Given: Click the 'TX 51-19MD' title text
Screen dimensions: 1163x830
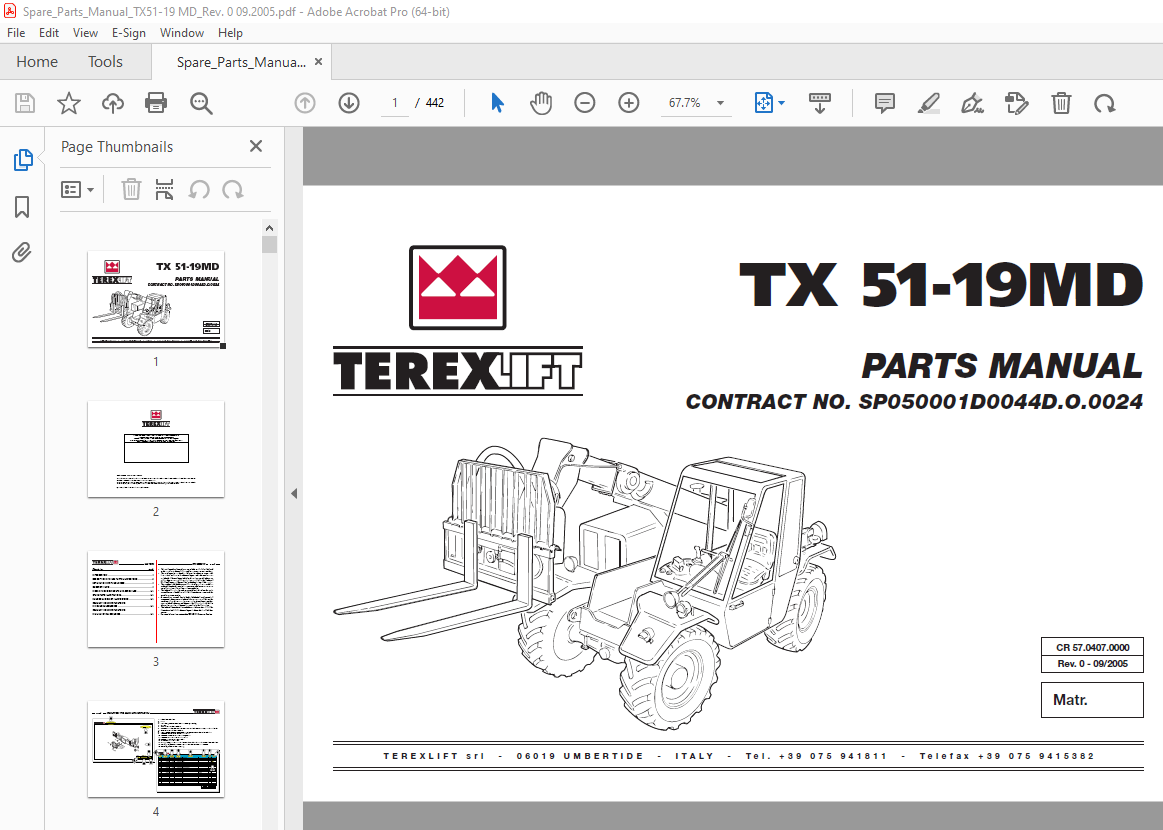Looking at the screenshot, I should 941,285.
